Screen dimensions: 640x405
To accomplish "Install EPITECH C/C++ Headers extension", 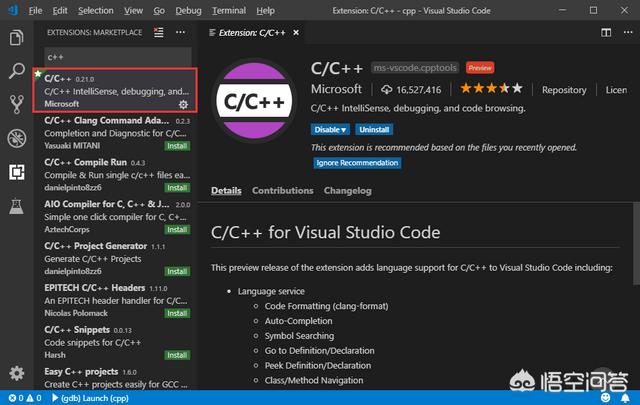I will pos(177,313).
